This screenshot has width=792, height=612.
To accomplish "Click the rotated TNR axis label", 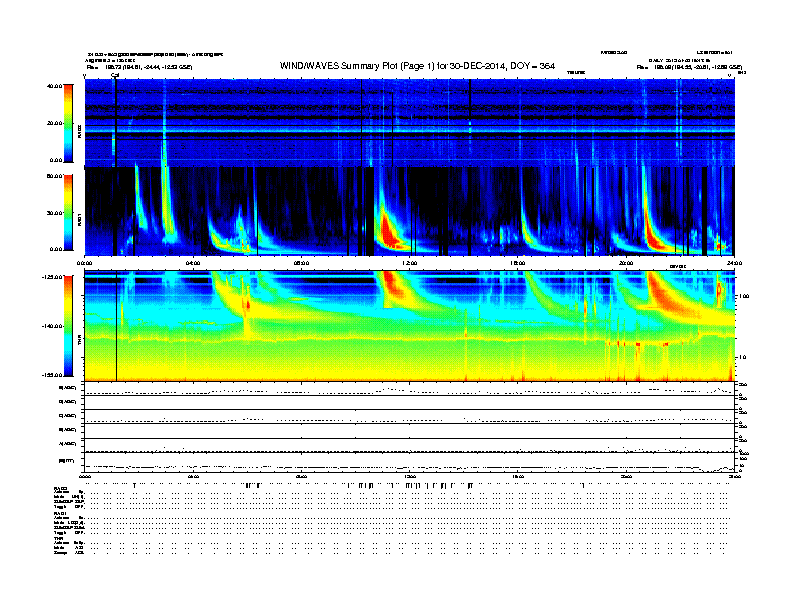I will [79, 341].
